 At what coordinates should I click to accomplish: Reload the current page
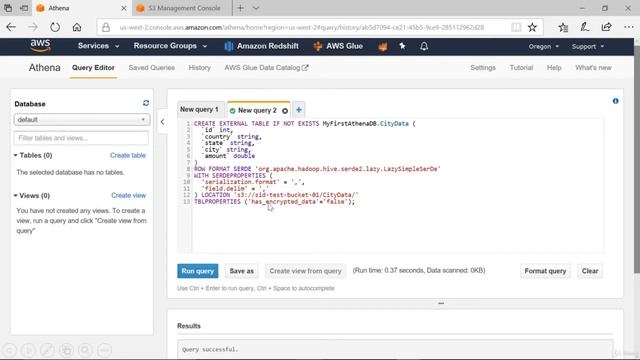(x=55, y=27)
